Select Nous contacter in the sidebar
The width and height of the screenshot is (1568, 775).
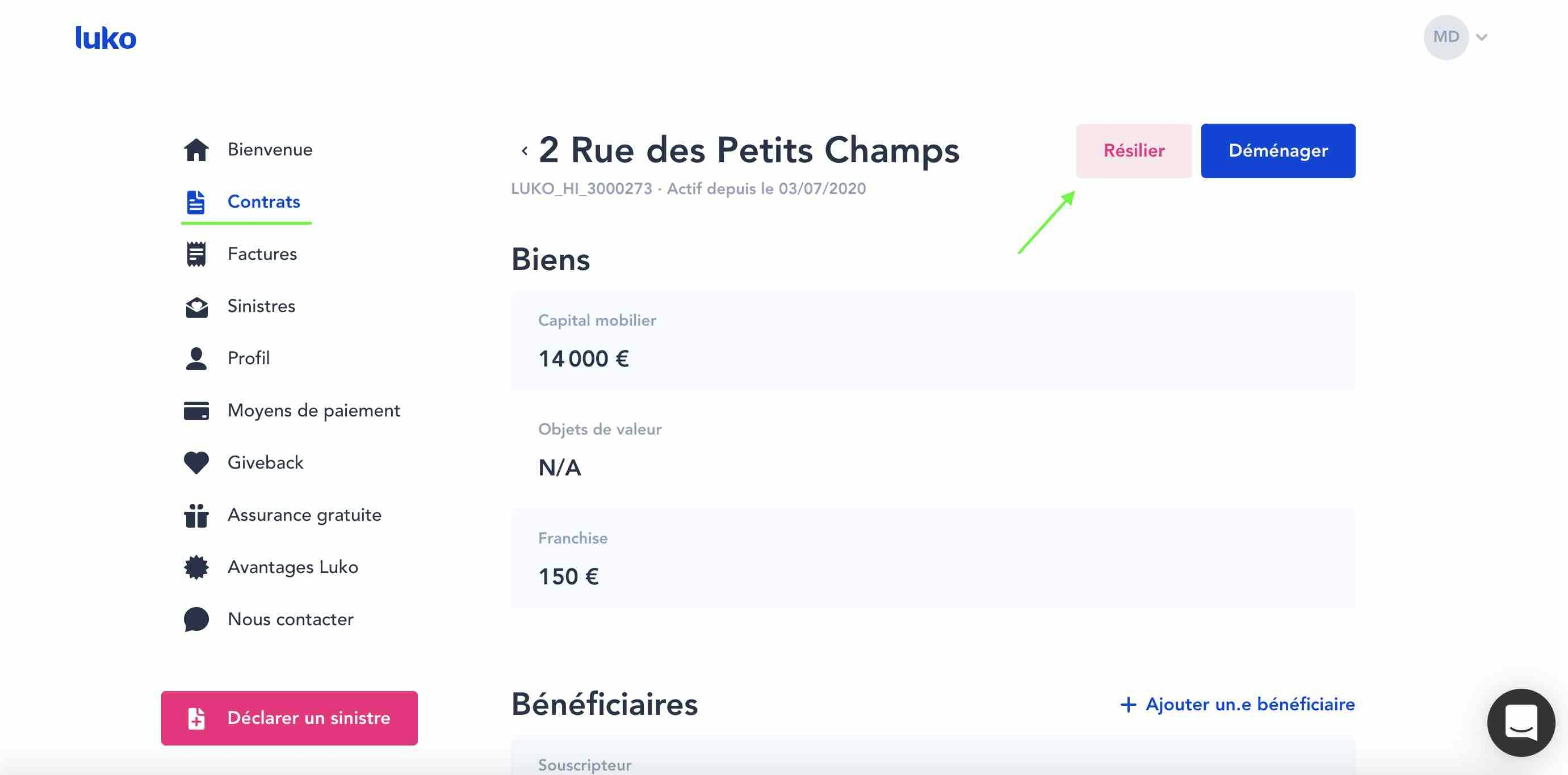coord(290,620)
